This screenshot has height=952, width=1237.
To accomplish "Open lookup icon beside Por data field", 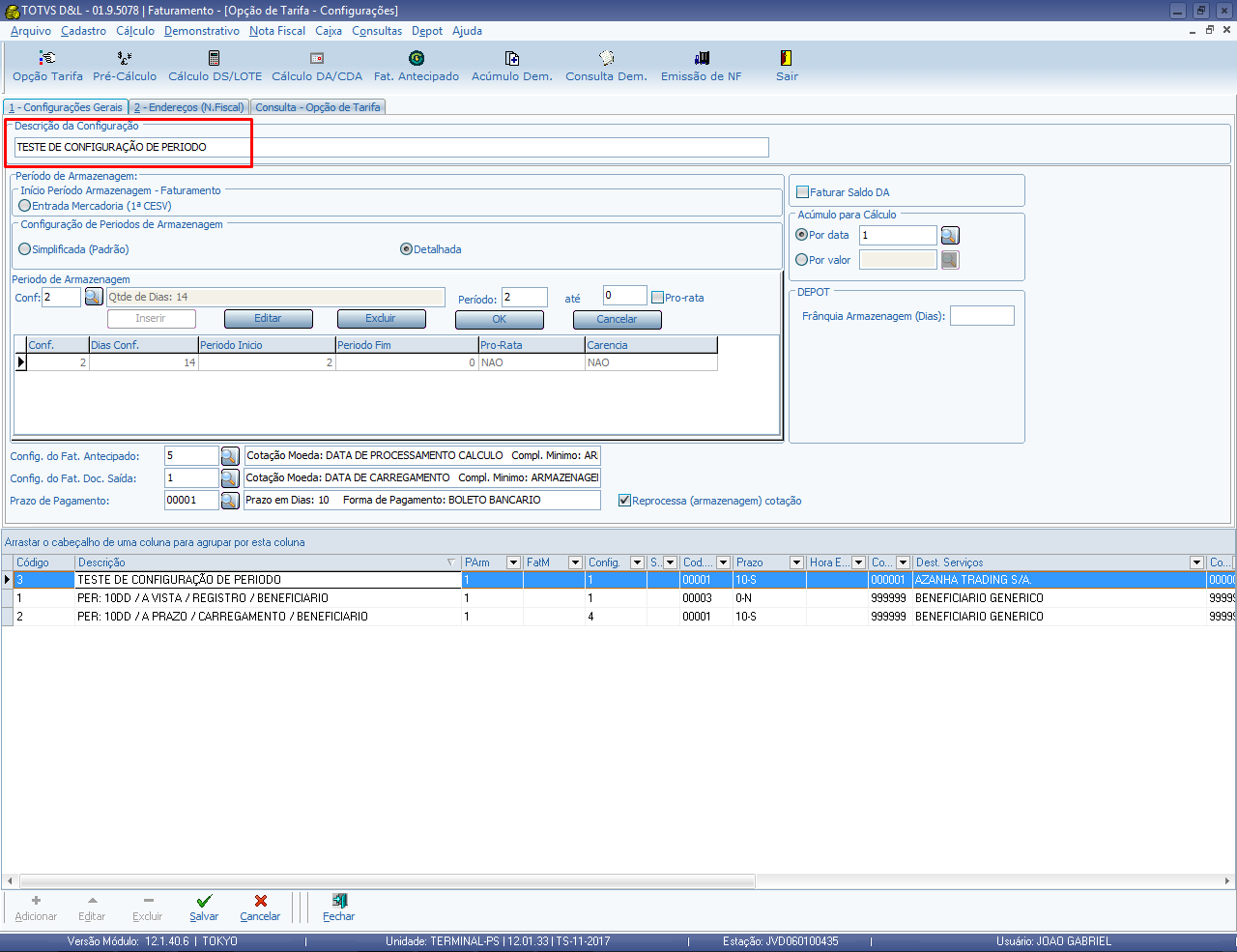I will click(950, 235).
